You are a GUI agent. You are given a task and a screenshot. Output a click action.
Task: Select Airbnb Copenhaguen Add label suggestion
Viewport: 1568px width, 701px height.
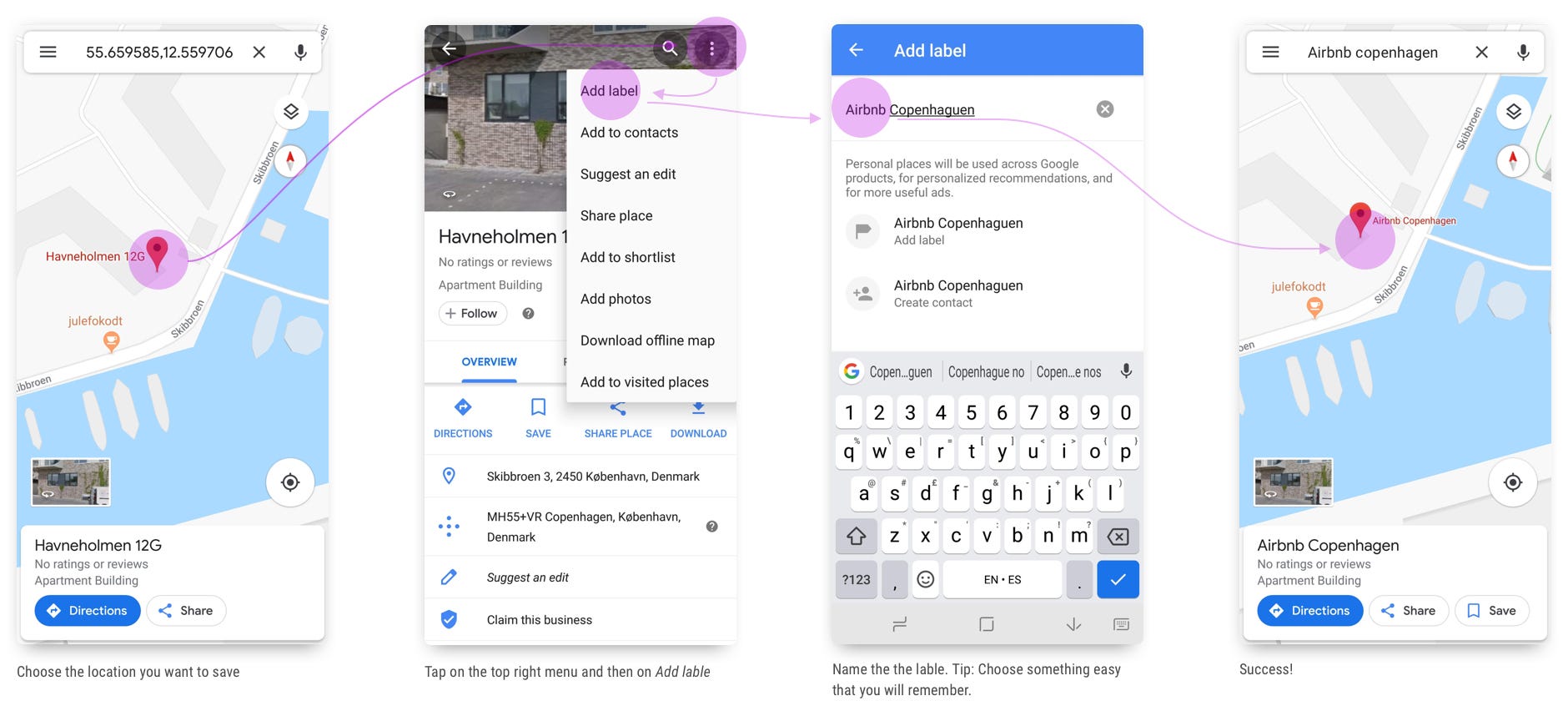click(988, 231)
